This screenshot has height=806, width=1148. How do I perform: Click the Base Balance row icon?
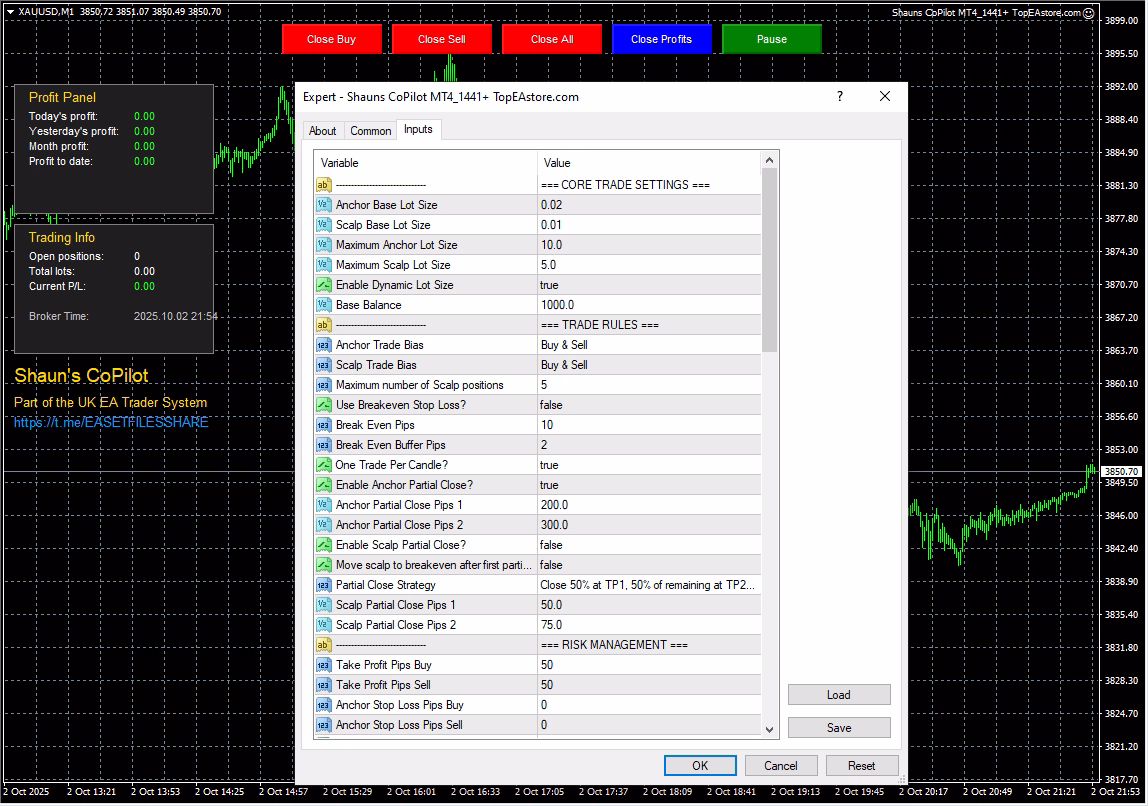(x=324, y=305)
